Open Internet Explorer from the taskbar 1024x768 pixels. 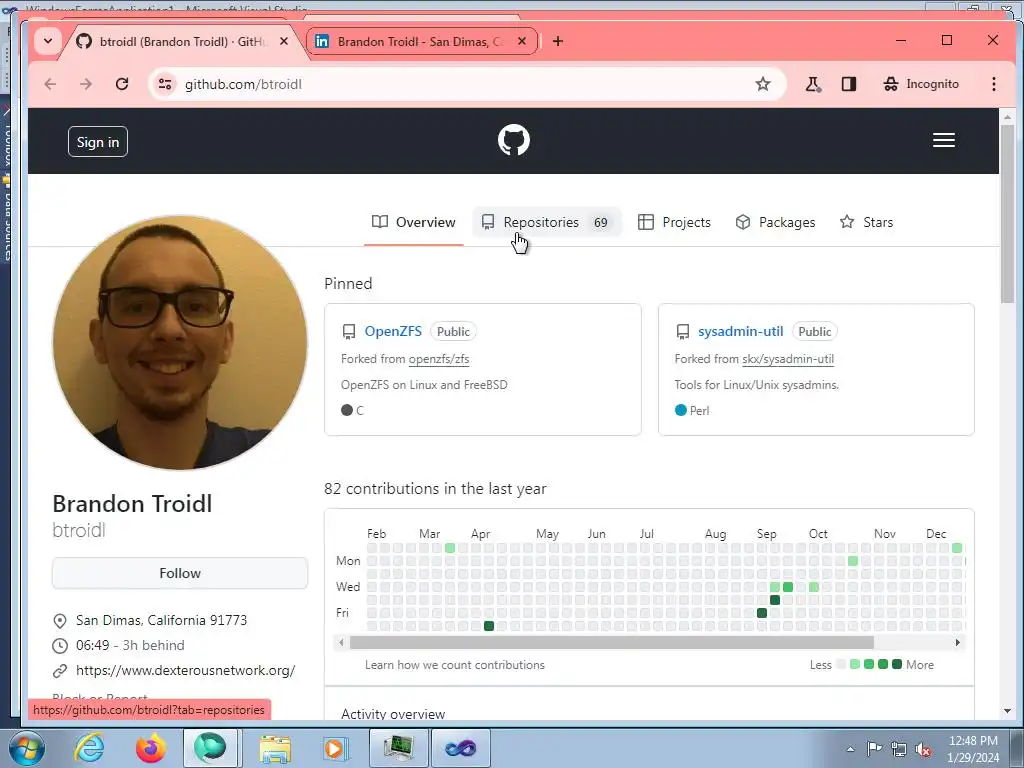[89, 748]
